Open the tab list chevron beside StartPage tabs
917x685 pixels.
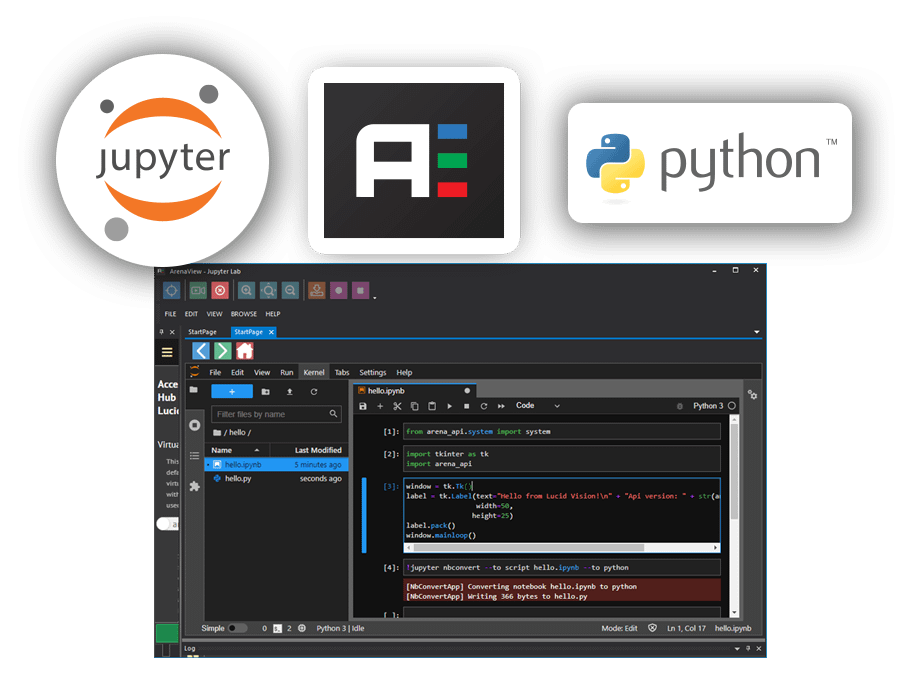click(755, 331)
